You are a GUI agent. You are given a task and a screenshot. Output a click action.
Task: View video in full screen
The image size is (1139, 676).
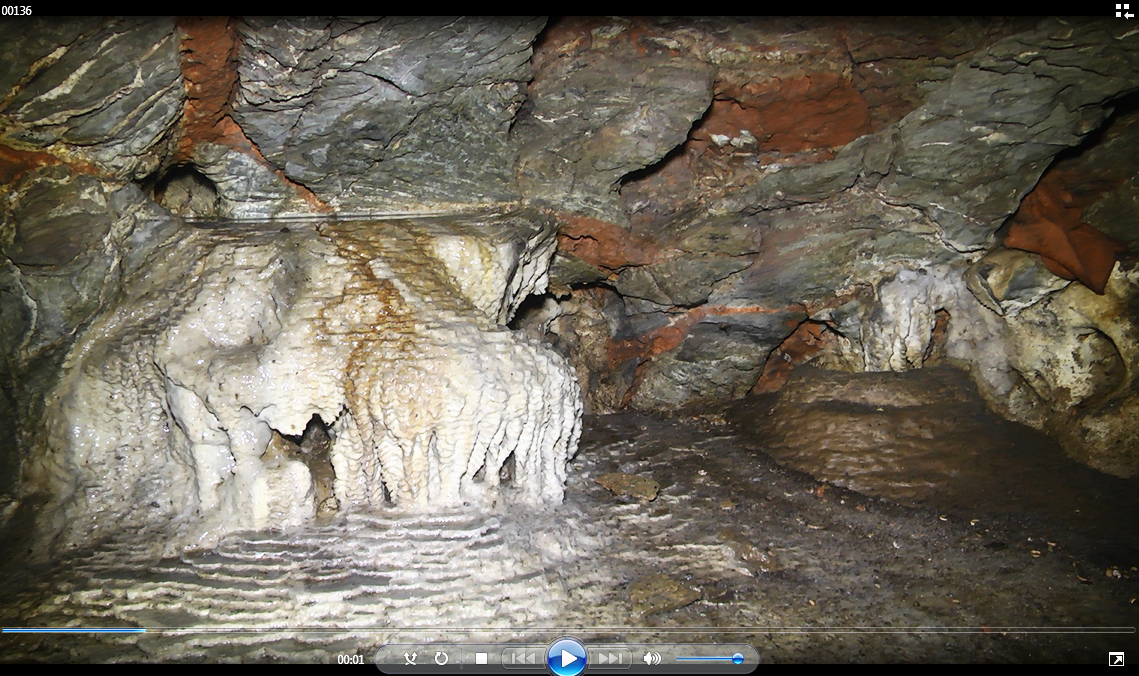pyautogui.click(x=1116, y=659)
